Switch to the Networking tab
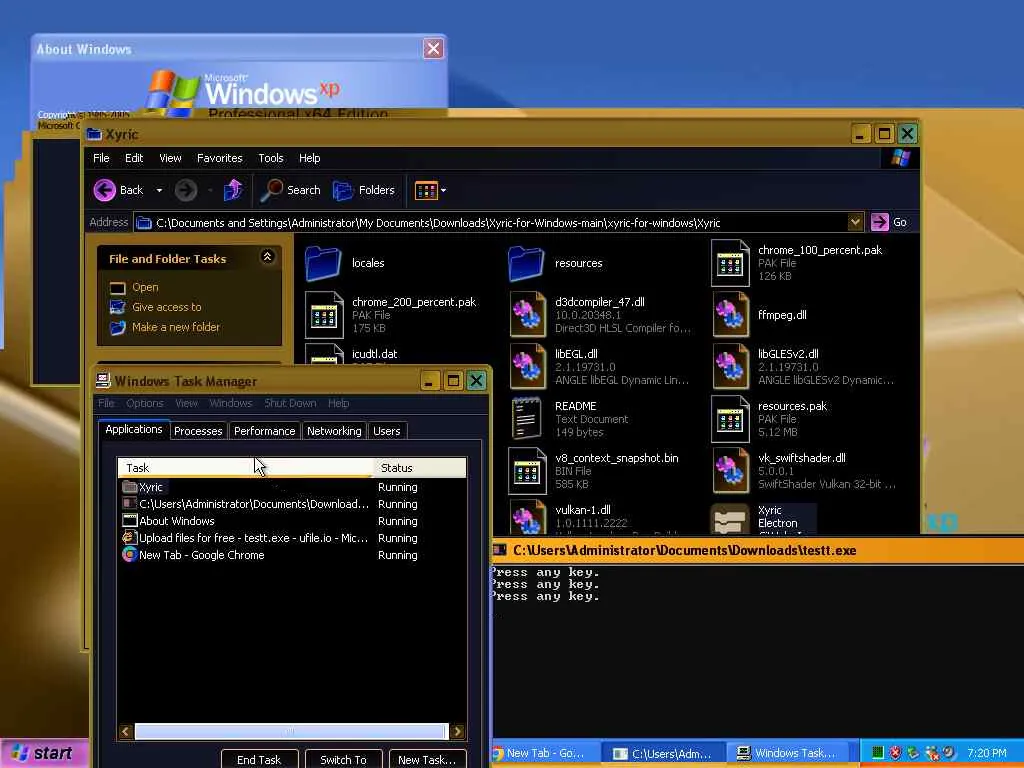This screenshot has width=1024, height=768. point(334,431)
